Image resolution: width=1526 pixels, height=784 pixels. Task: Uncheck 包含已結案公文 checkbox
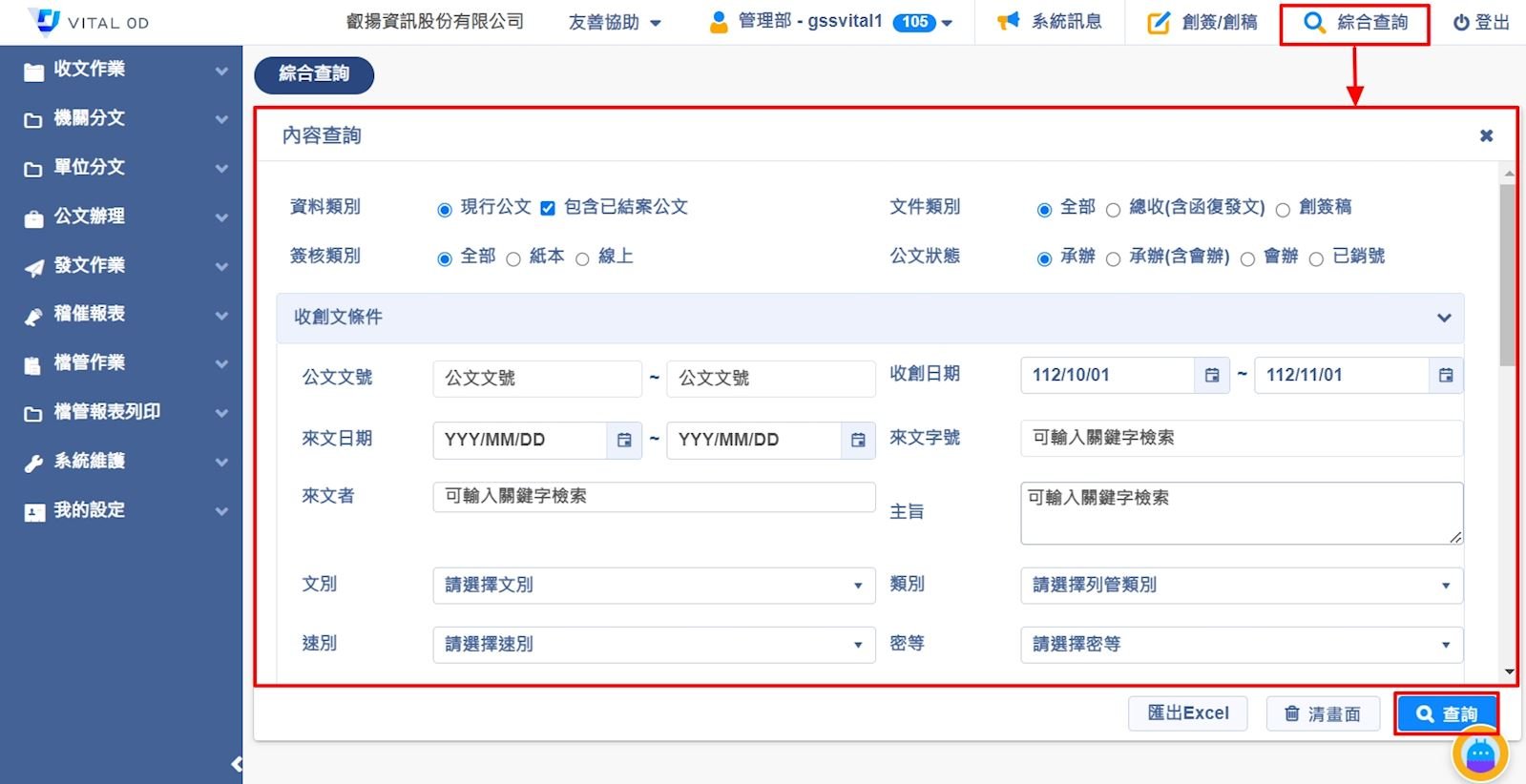tap(548, 209)
